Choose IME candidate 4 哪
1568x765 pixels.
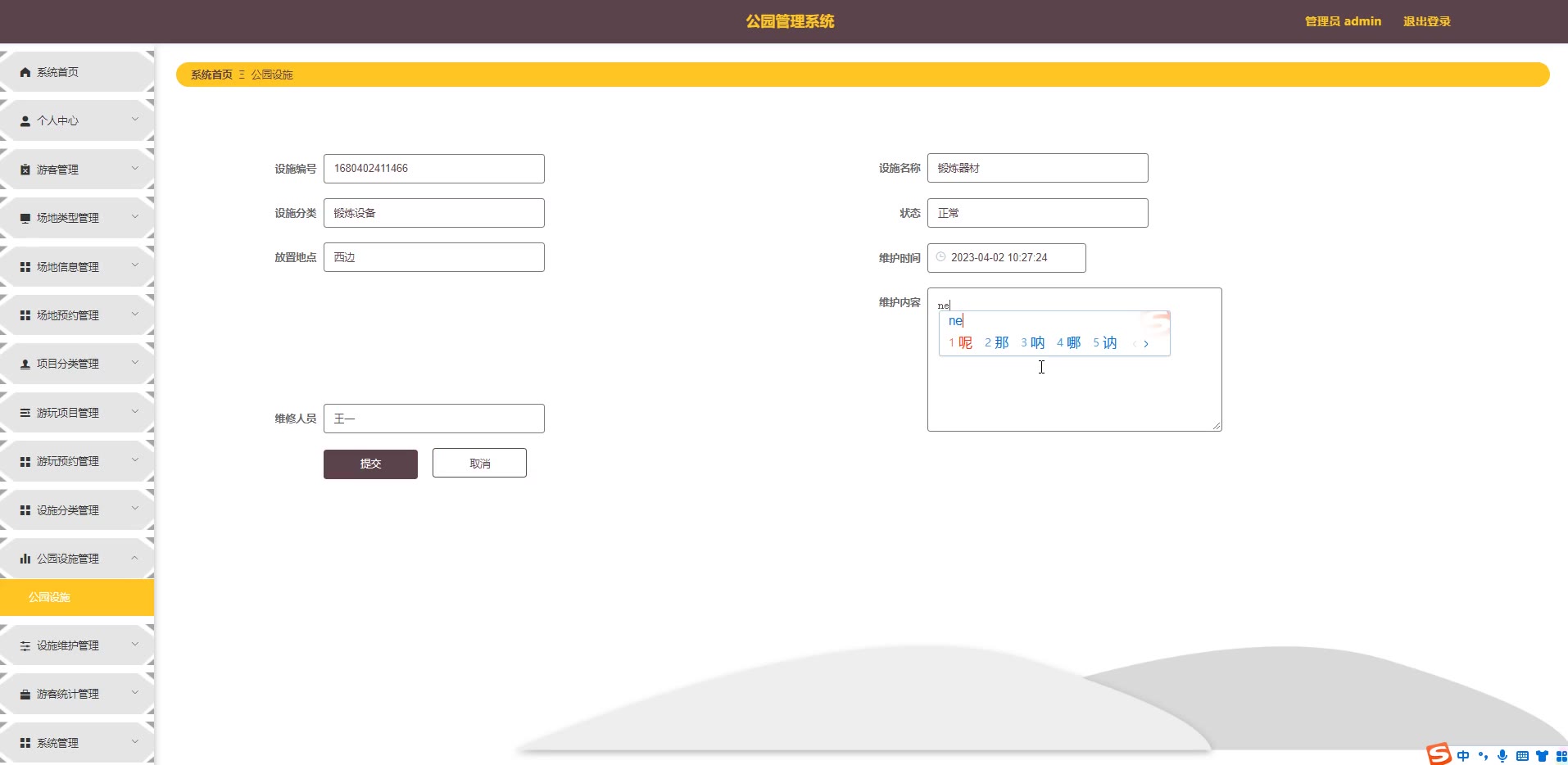1069,343
